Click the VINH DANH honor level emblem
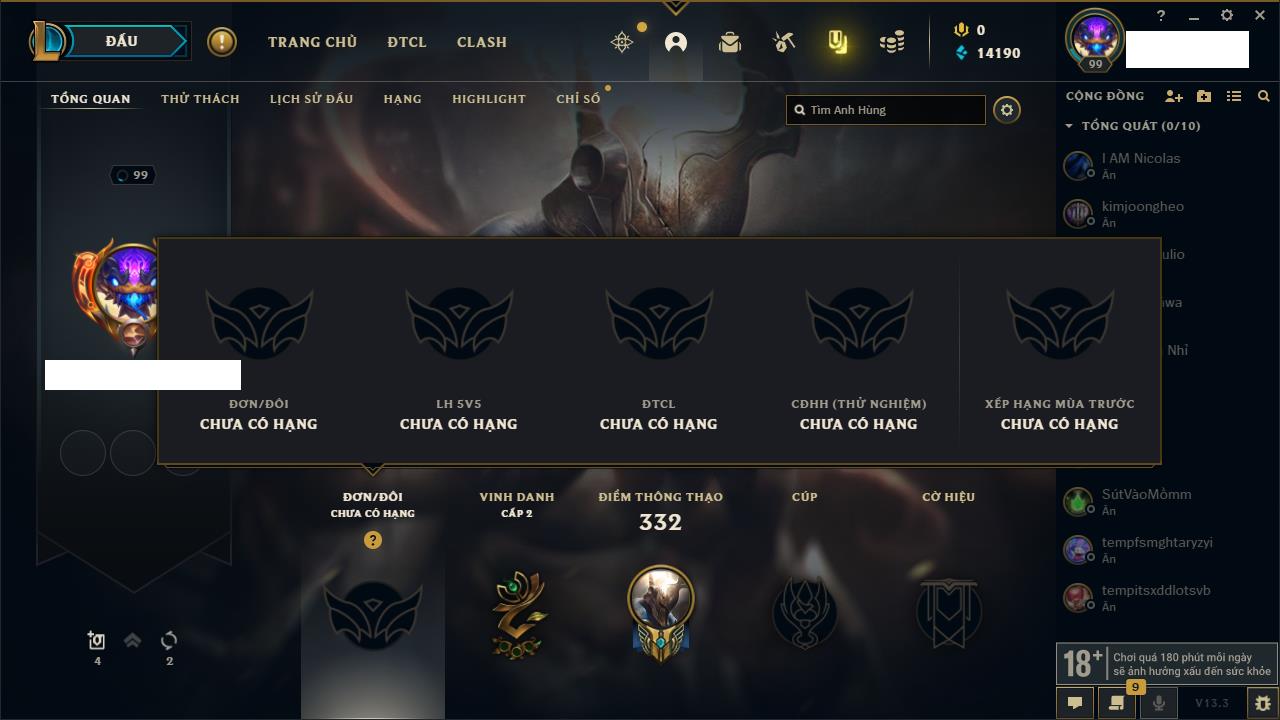 coord(518,614)
